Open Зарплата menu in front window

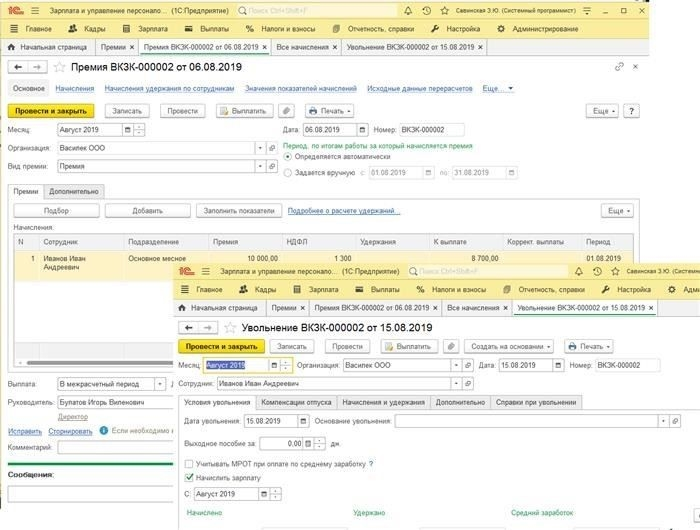(316, 290)
